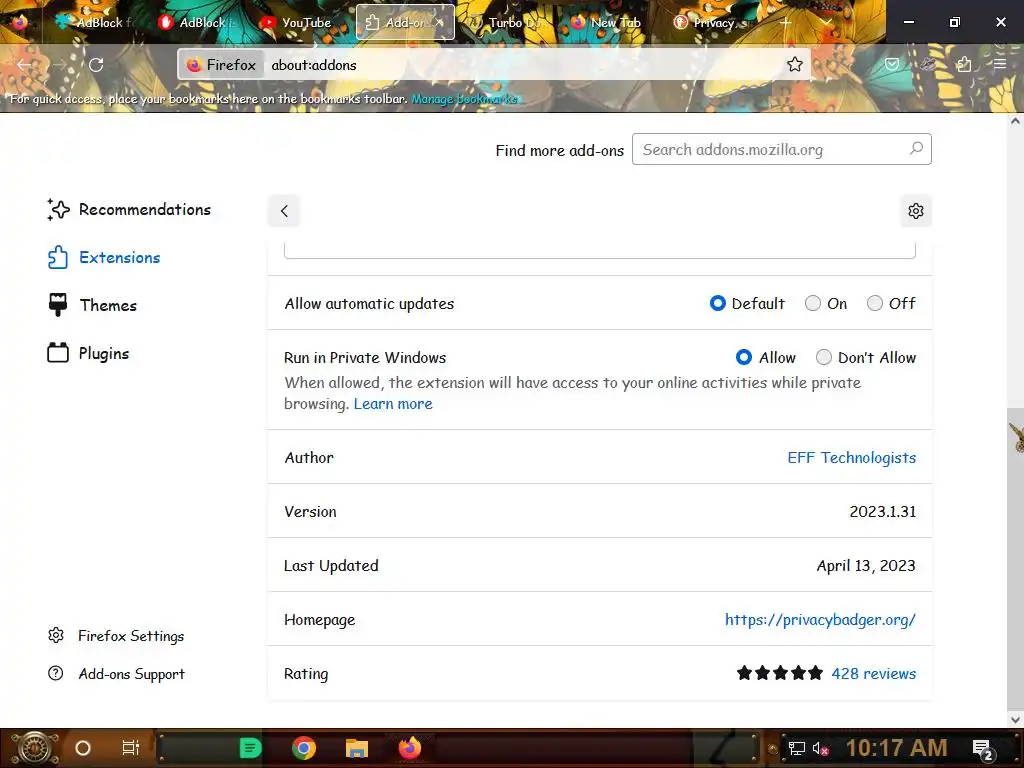Go back to the extensions list

[x=284, y=211]
